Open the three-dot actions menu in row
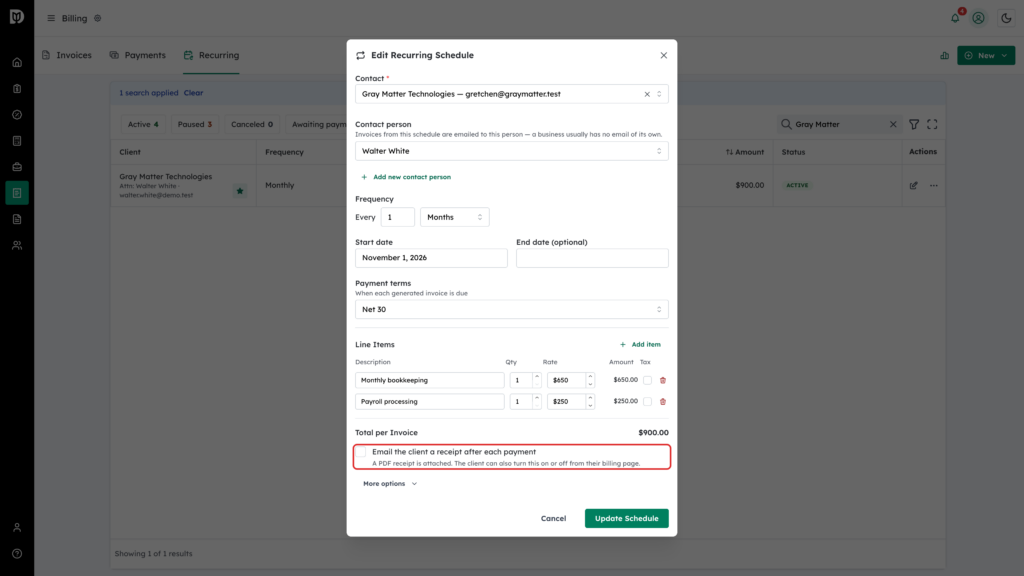1024x576 pixels. (x=934, y=185)
